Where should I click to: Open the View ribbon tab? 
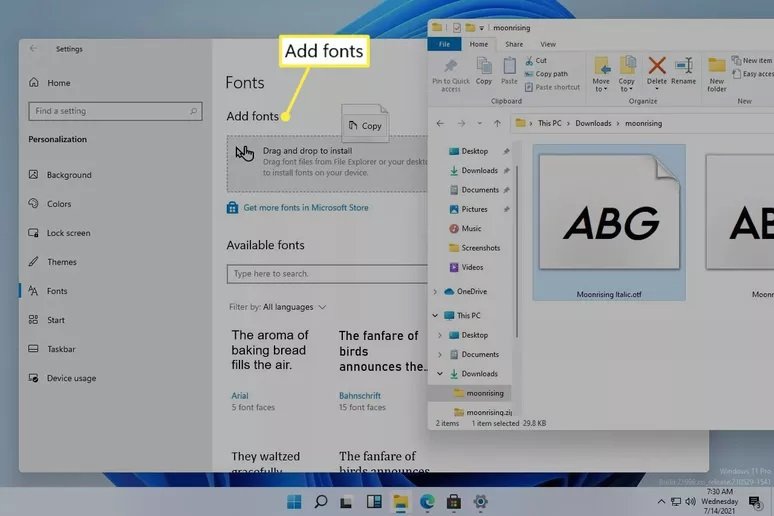tap(548, 44)
